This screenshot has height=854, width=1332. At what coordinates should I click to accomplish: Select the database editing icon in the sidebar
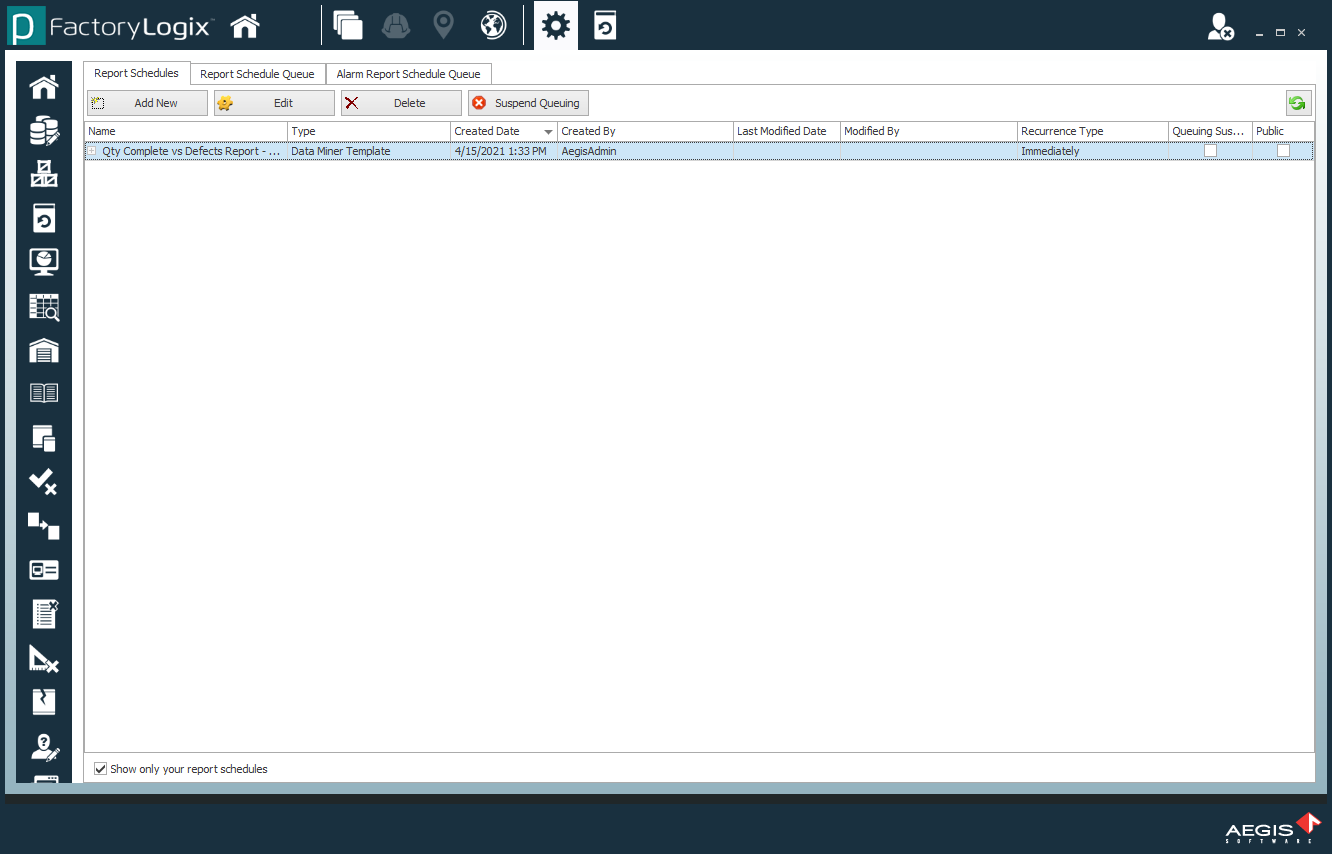(43, 128)
